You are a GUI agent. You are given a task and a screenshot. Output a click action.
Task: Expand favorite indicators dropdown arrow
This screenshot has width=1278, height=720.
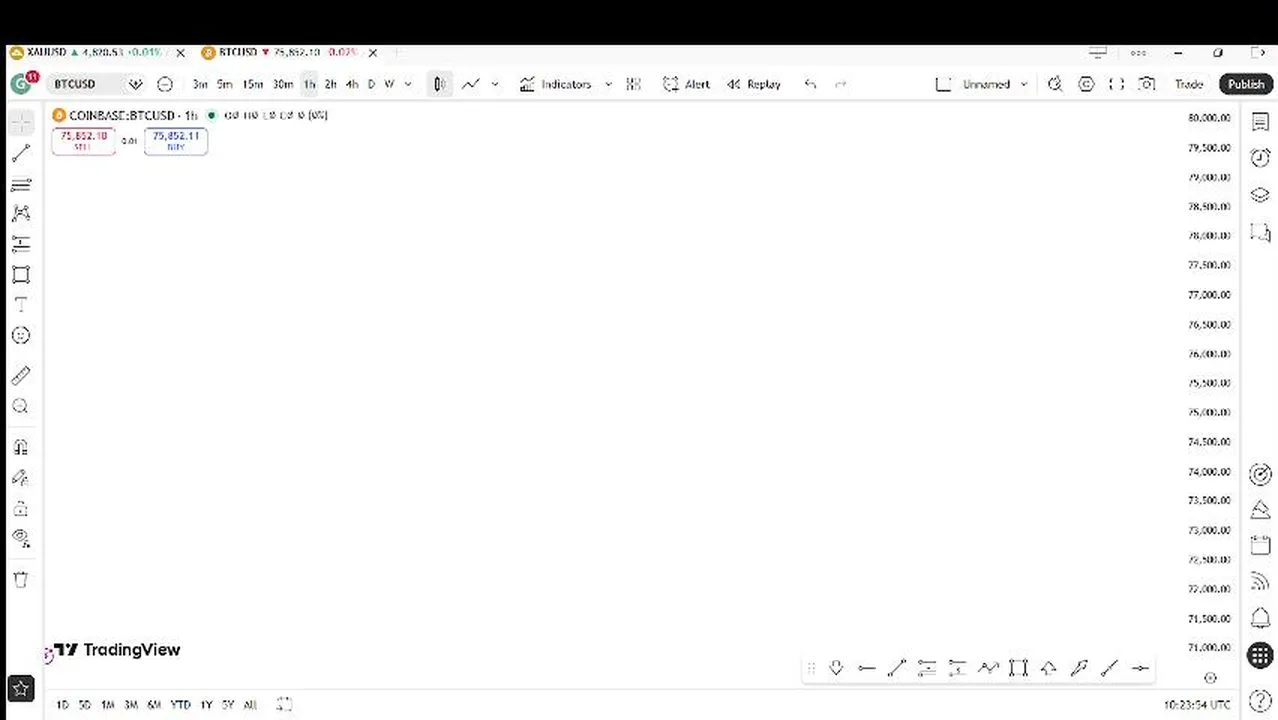coord(608,84)
